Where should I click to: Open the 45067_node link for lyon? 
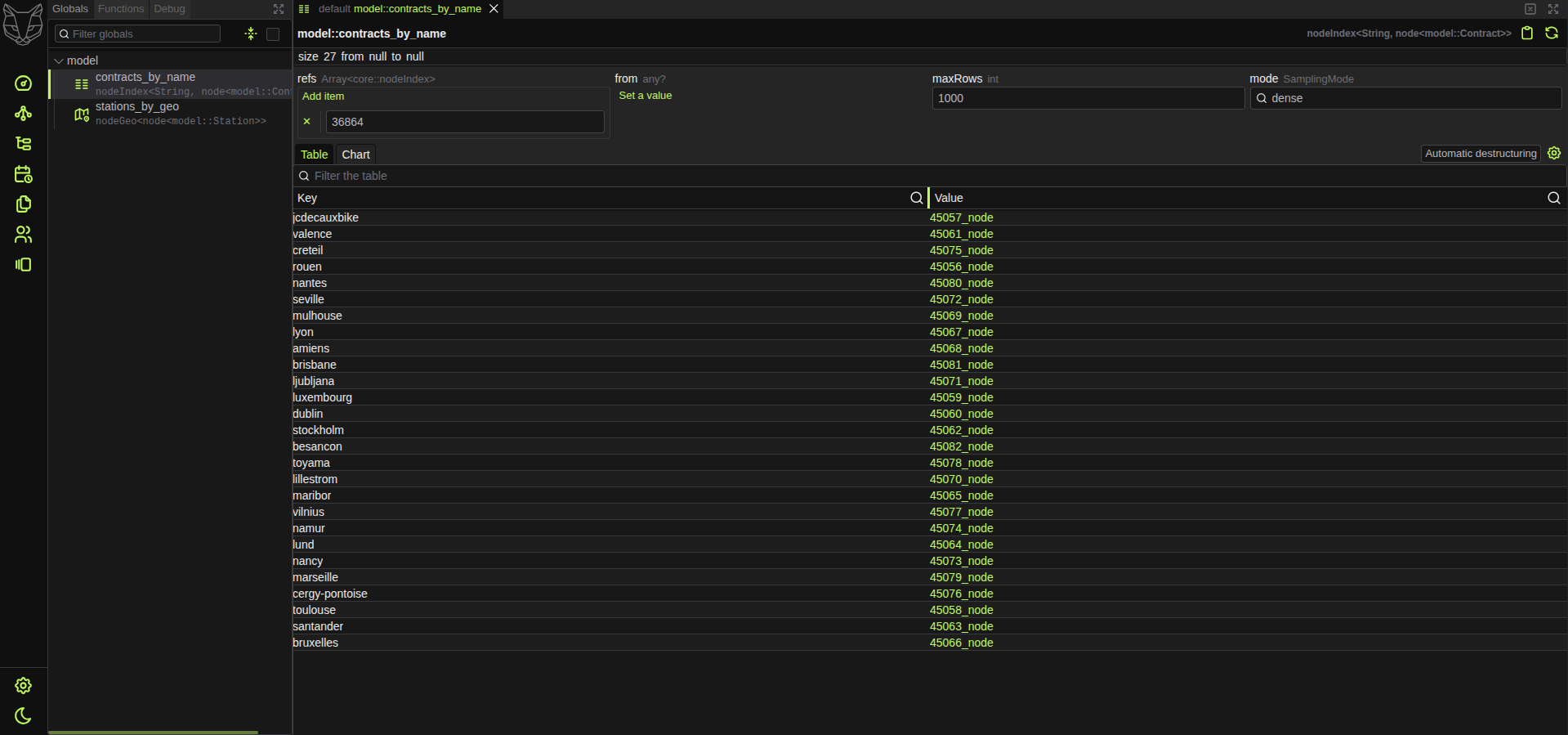(x=962, y=332)
